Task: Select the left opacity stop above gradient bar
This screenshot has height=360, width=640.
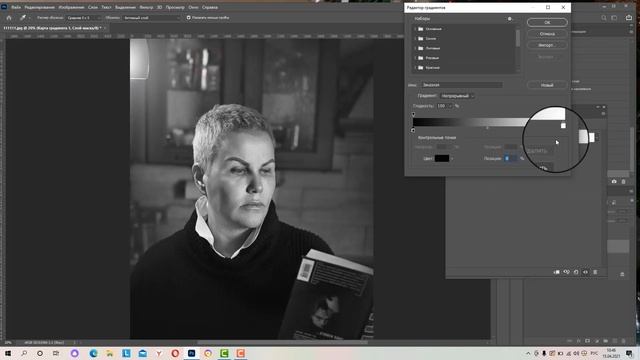Action: coord(413,114)
